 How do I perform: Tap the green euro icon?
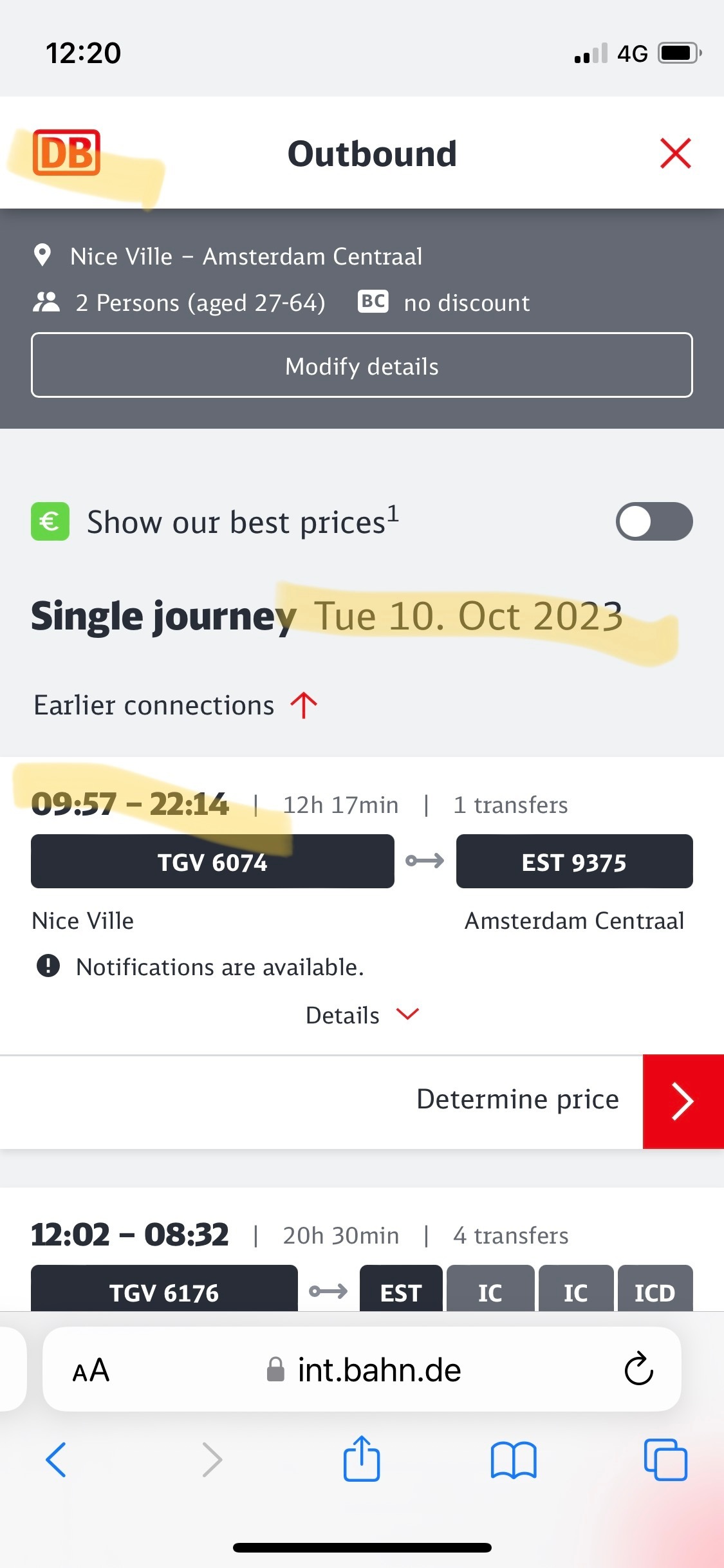(x=50, y=521)
